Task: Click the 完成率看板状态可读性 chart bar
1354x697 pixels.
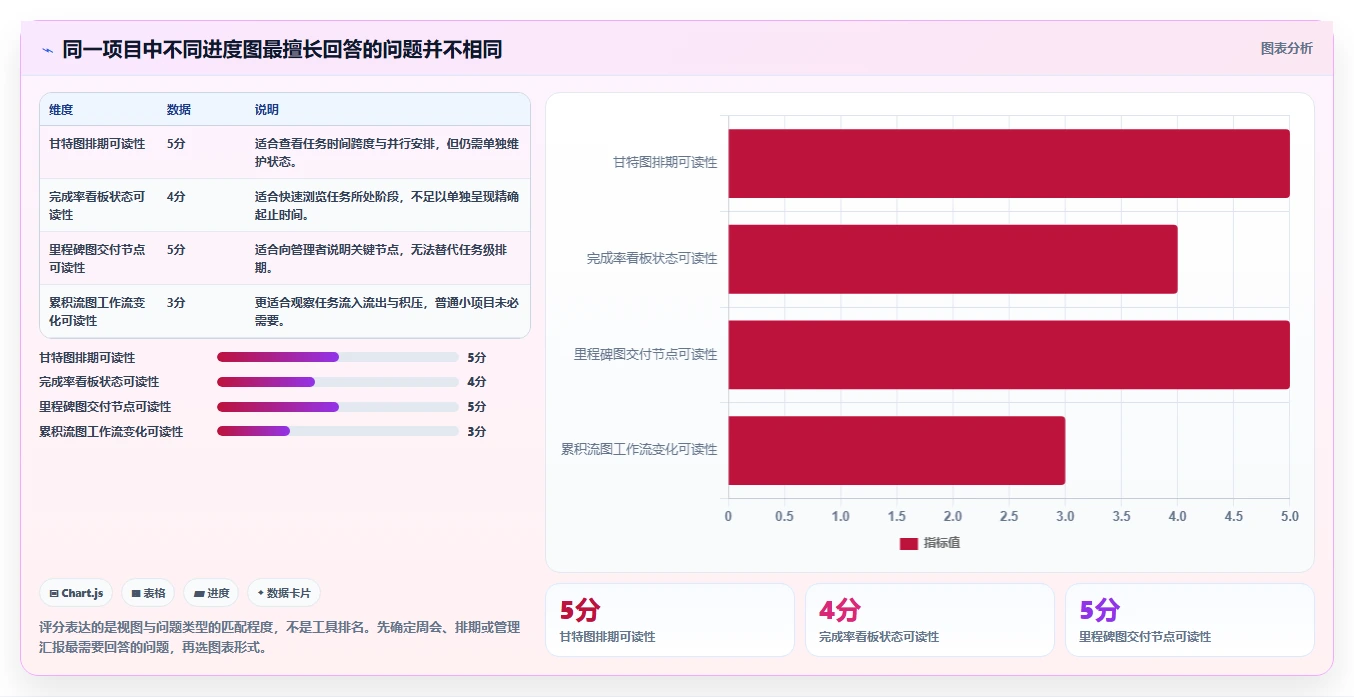Action: tap(952, 259)
